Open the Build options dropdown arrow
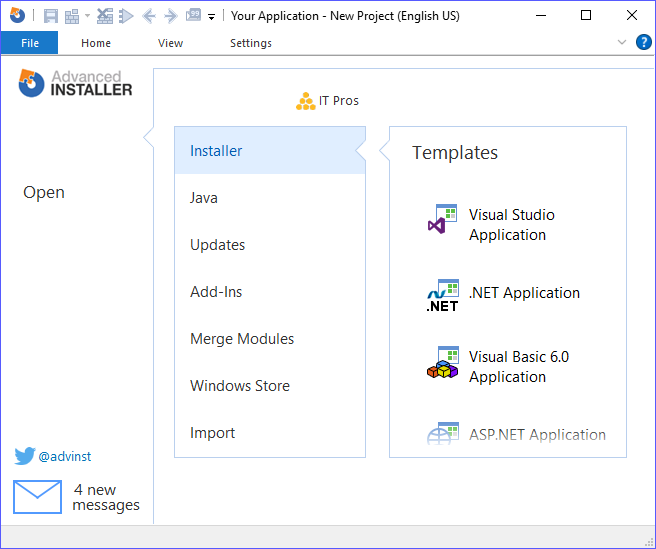The image size is (656, 549). coord(87,16)
